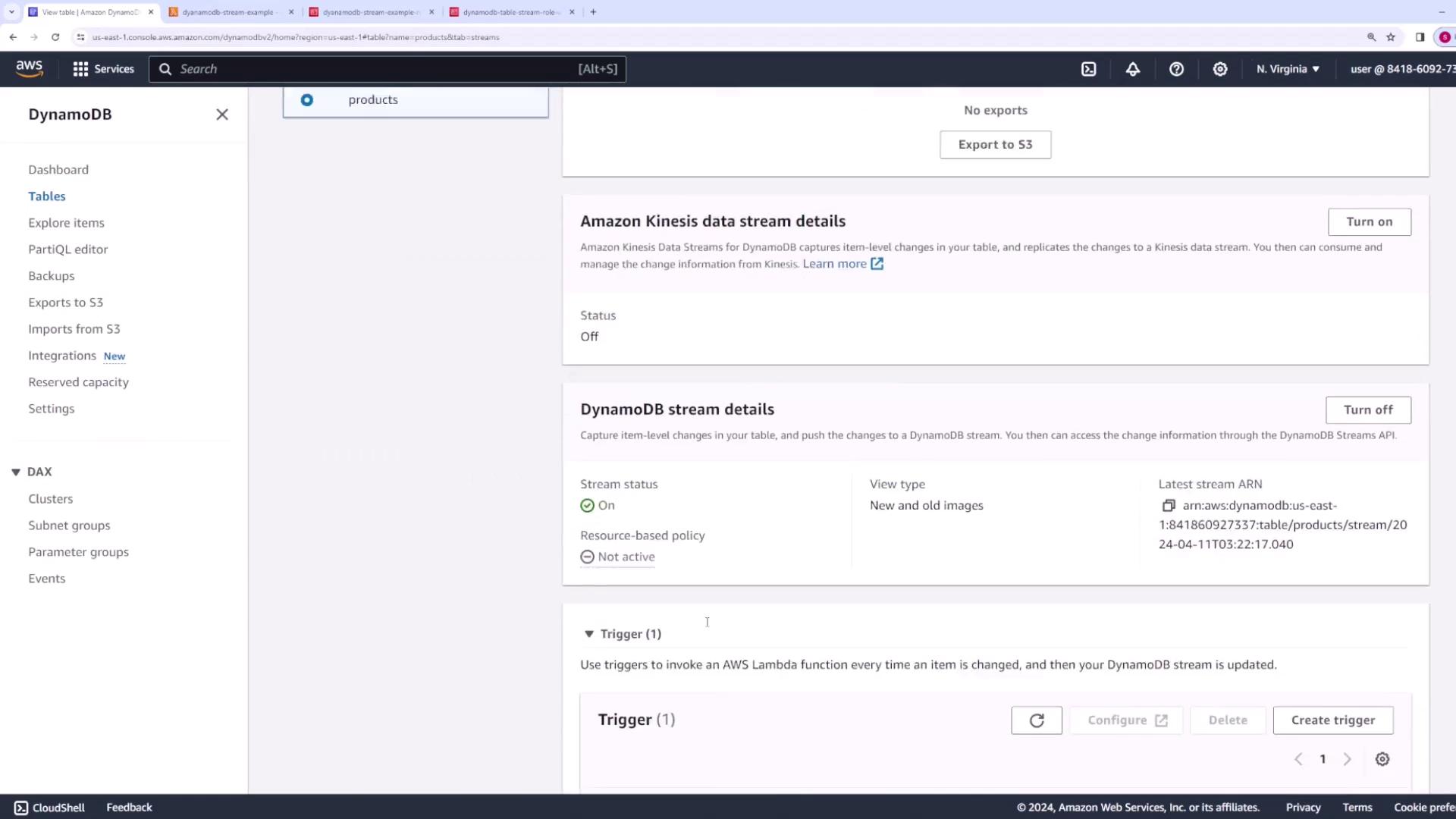Open the N. Virginia region dropdown
This screenshot has height=819, width=1456.
[1288, 69]
